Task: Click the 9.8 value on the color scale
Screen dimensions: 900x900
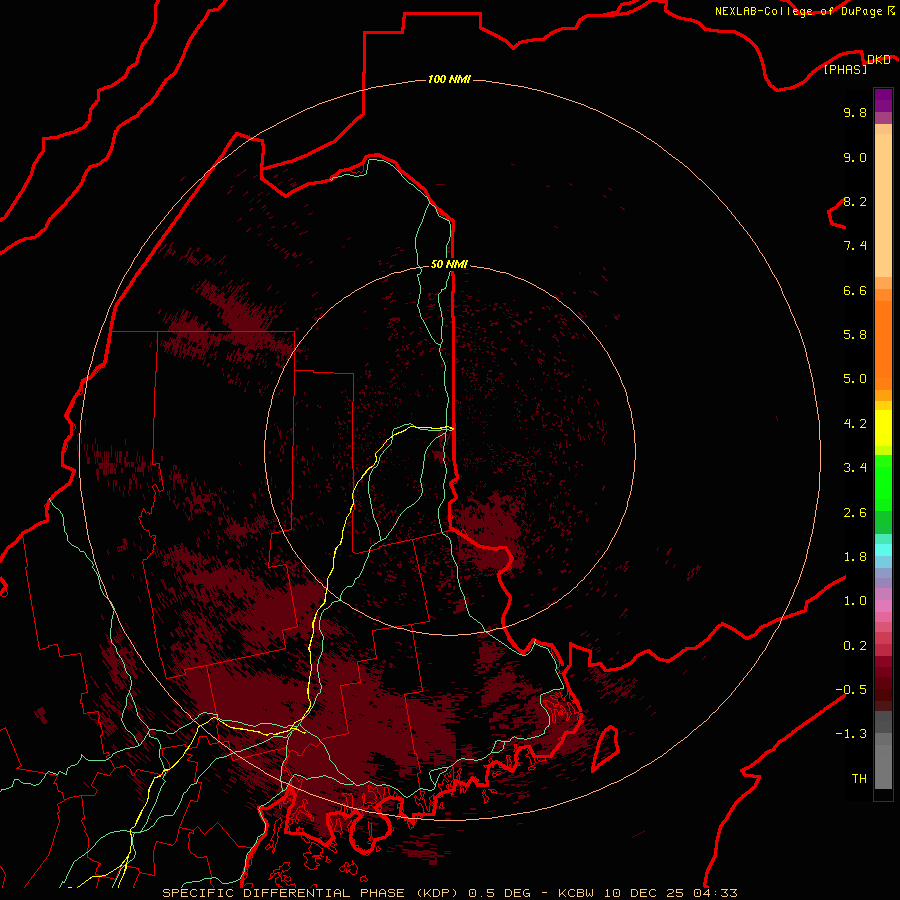Action: pos(855,113)
